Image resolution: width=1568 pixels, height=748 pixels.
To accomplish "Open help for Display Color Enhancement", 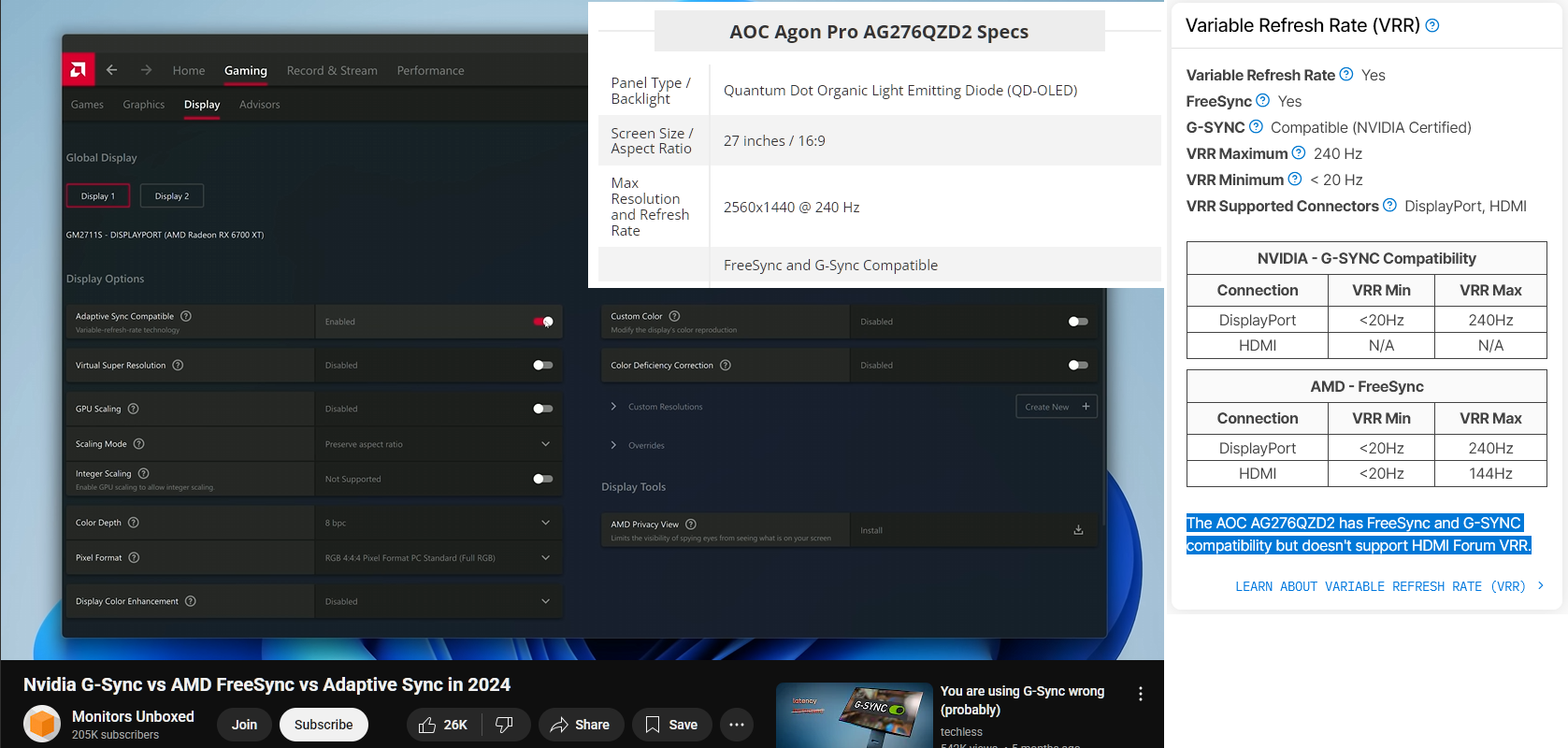I will (190, 601).
